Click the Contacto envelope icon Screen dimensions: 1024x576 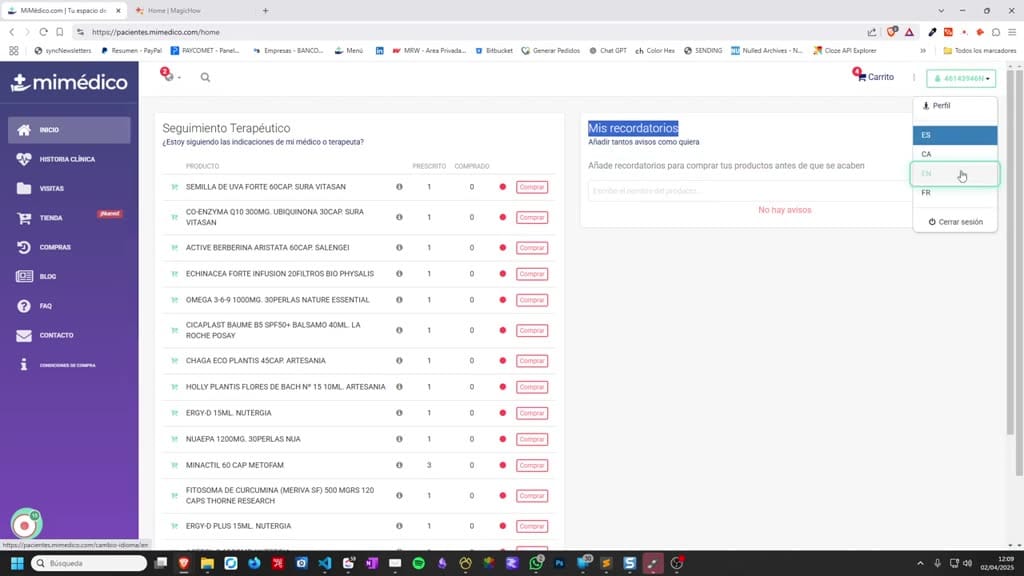pos(24,335)
